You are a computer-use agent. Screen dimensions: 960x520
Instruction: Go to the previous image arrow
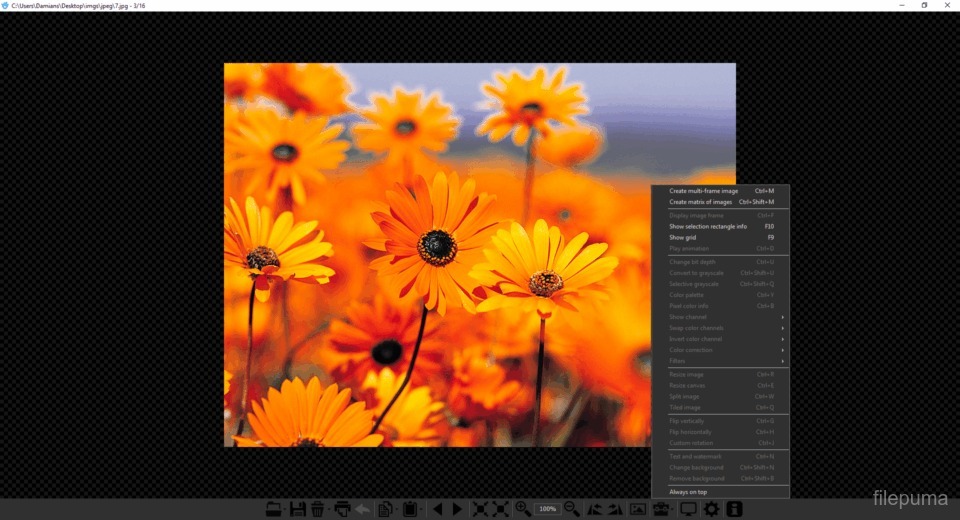pos(437,509)
